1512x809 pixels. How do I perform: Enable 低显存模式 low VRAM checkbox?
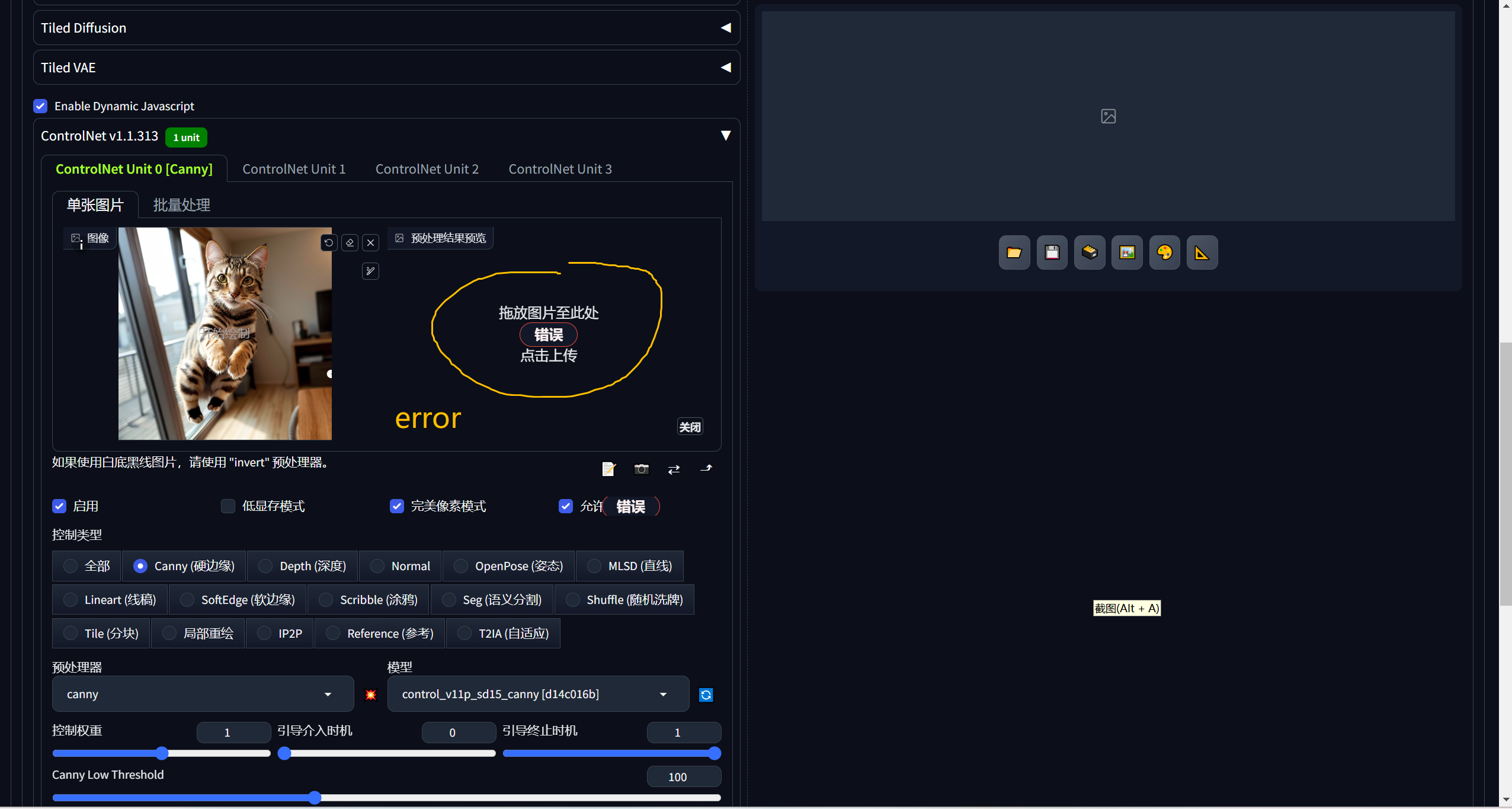[x=228, y=506]
